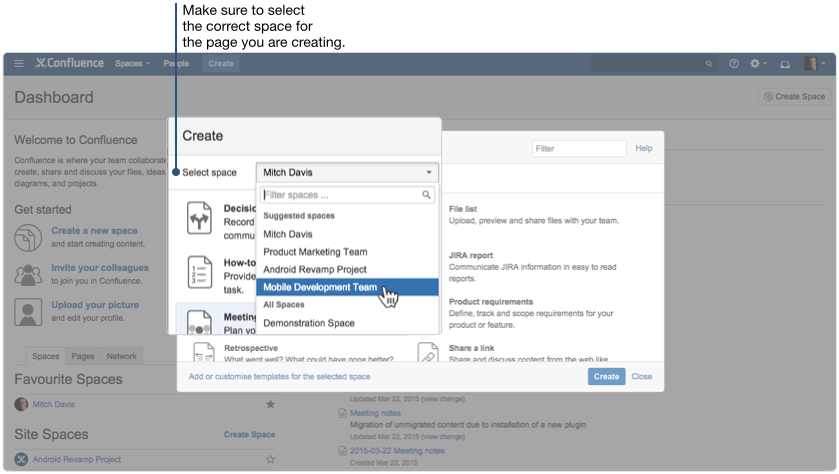The width and height of the screenshot is (839, 474).
Task: Click the How-to article template icon
Action: 199,272
